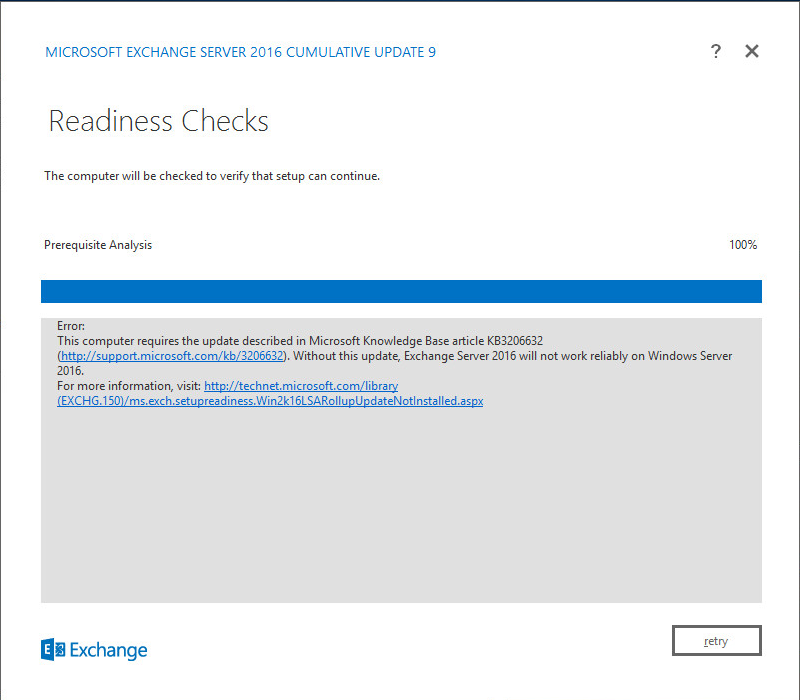Click the Cumulative Update 9 title text
Image resolution: width=800 pixels, height=700 pixels.
pos(240,52)
